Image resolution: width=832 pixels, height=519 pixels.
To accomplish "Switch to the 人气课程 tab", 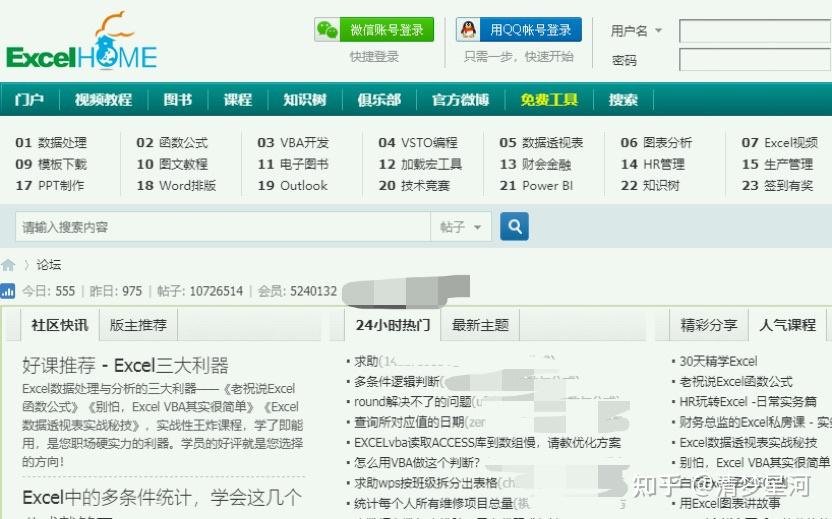I will point(787,325).
